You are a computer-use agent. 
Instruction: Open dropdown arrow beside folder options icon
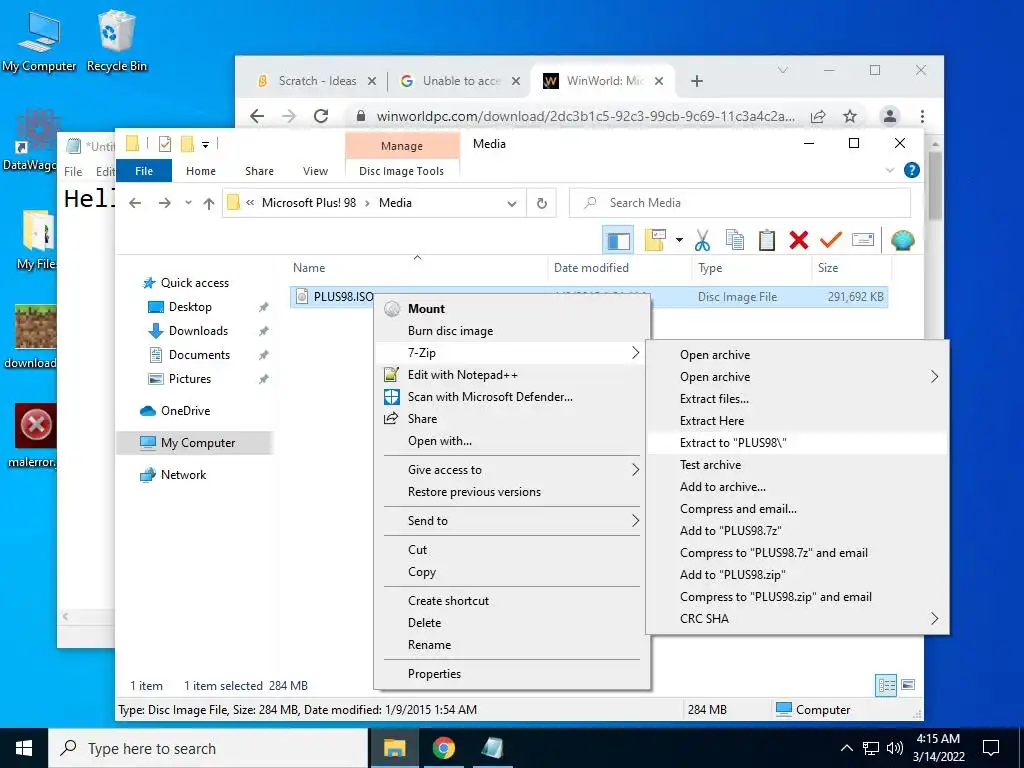click(679, 240)
